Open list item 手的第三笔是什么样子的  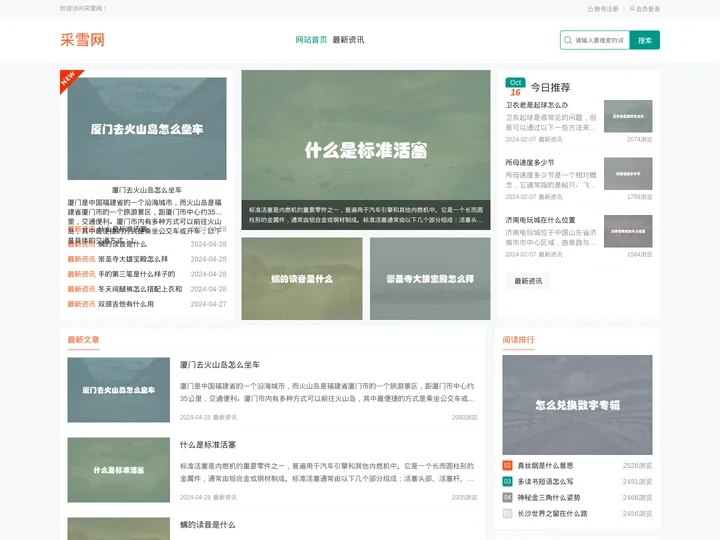tap(136, 274)
